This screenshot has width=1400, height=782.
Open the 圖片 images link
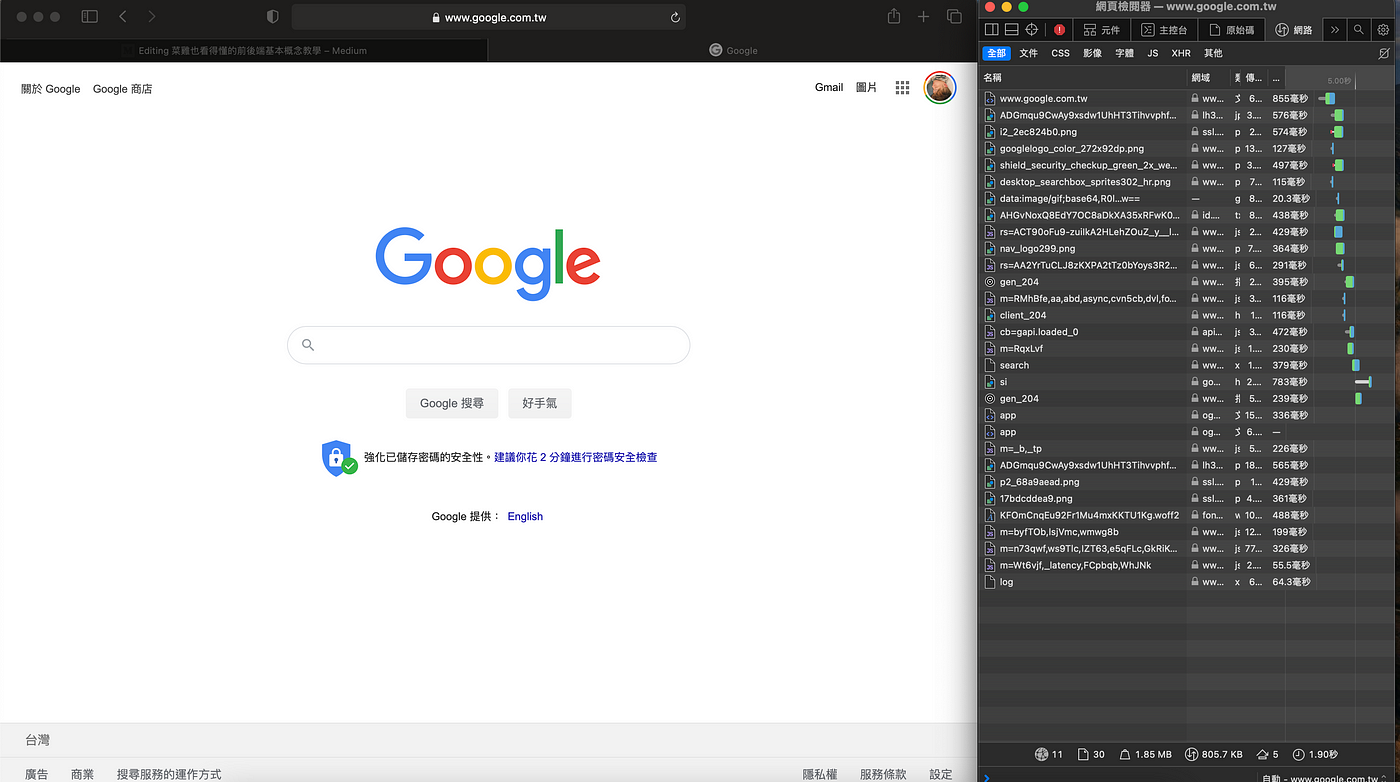tap(866, 88)
